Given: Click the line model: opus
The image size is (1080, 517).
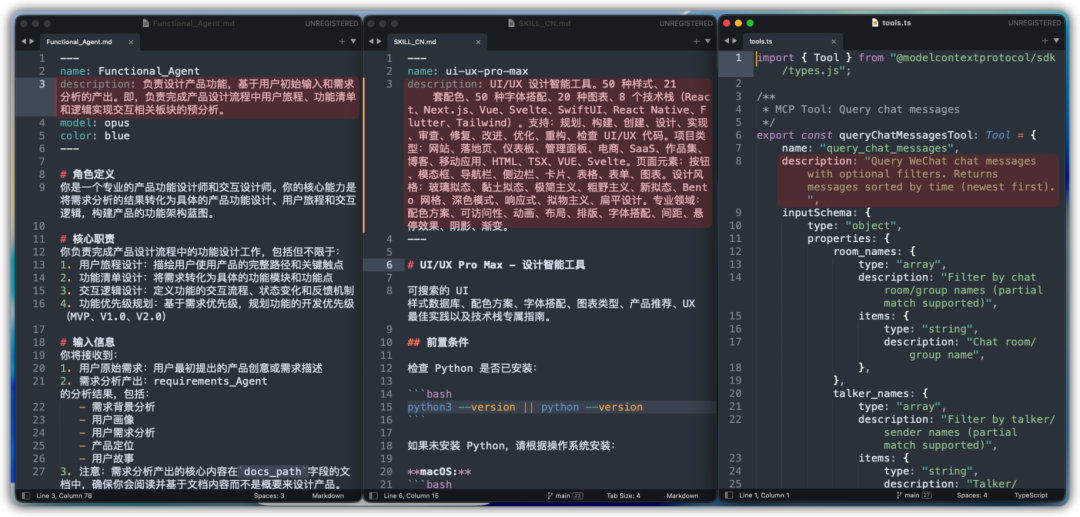Looking at the screenshot, I should click(x=94, y=123).
